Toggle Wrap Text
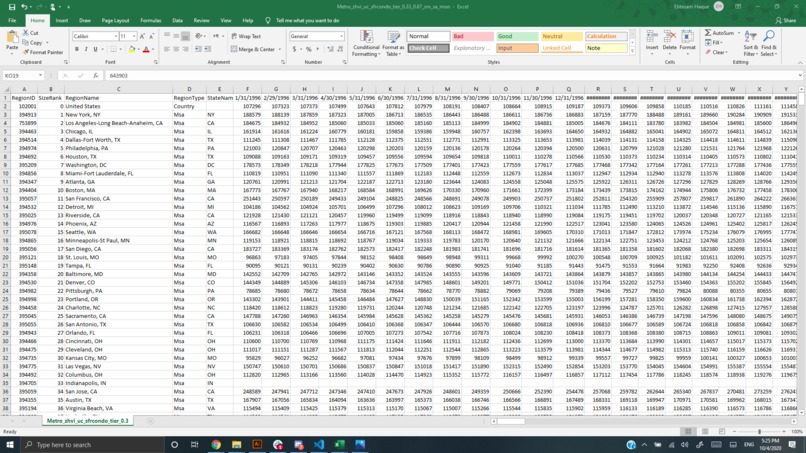Screen dimensions: 806x453 [x=246, y=37]
